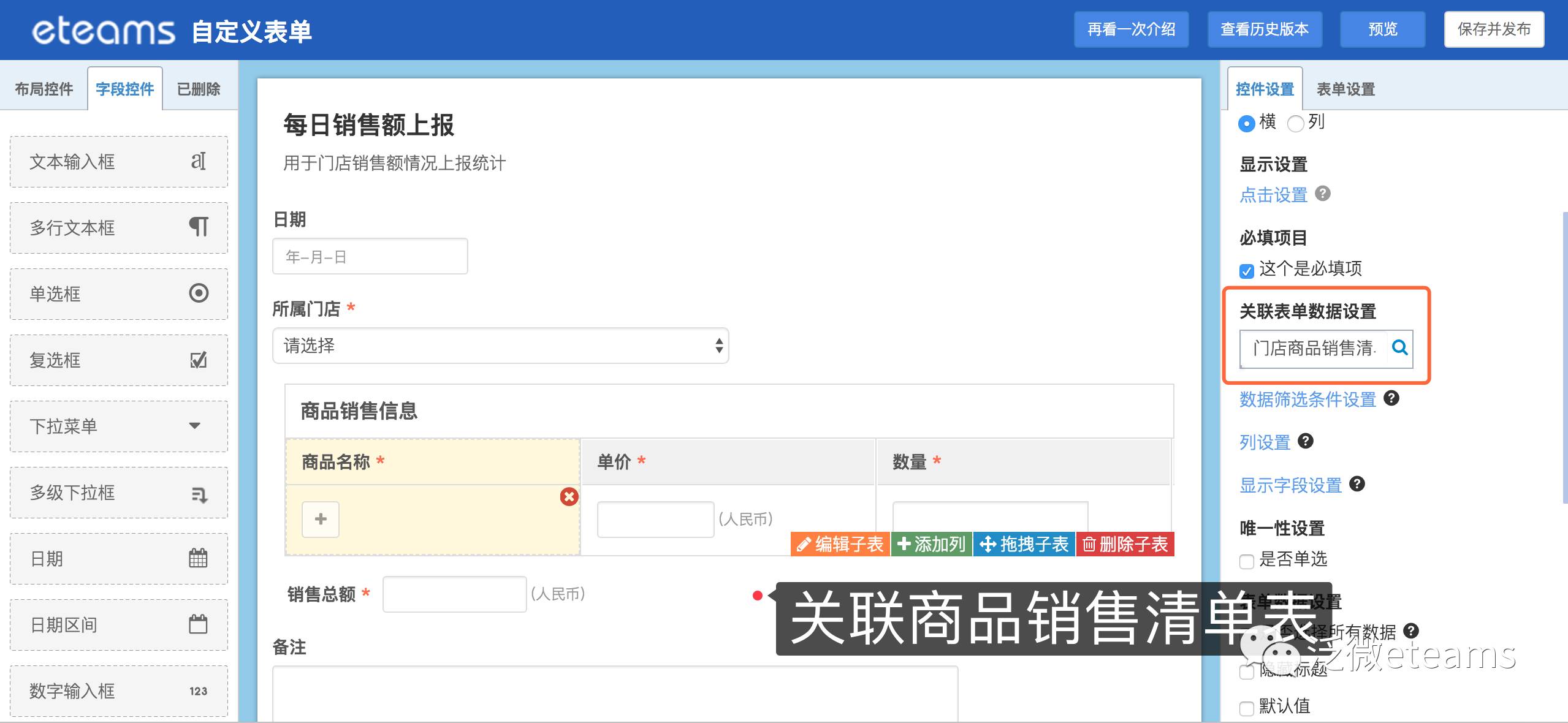Viewport: 1568px width, 723px height.
Task: Click the search icon in 关联表单数据设置
Action: [x=1399, y=348]
